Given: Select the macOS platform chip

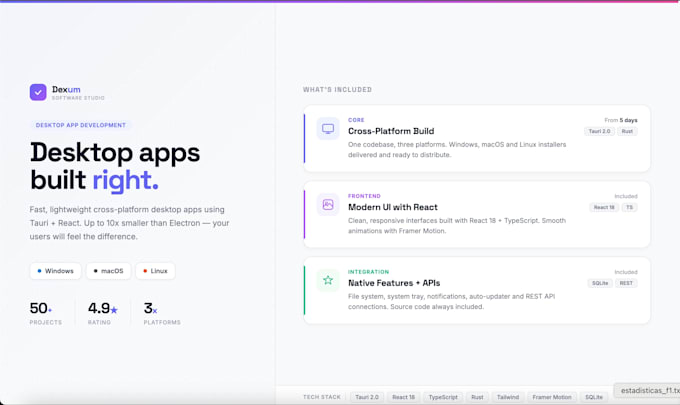Looking at the screenshot, I should 108,271.
